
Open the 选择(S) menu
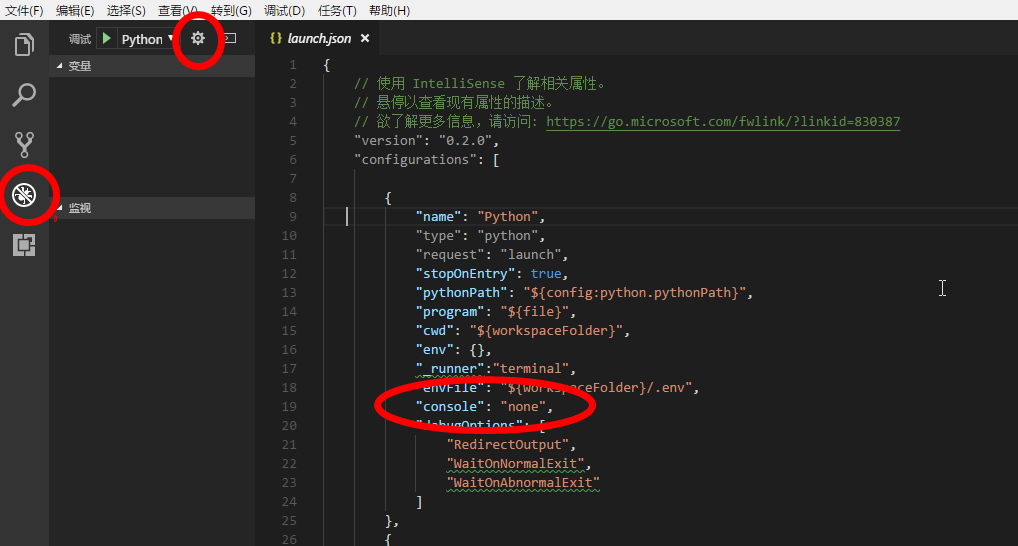point(126,10)
